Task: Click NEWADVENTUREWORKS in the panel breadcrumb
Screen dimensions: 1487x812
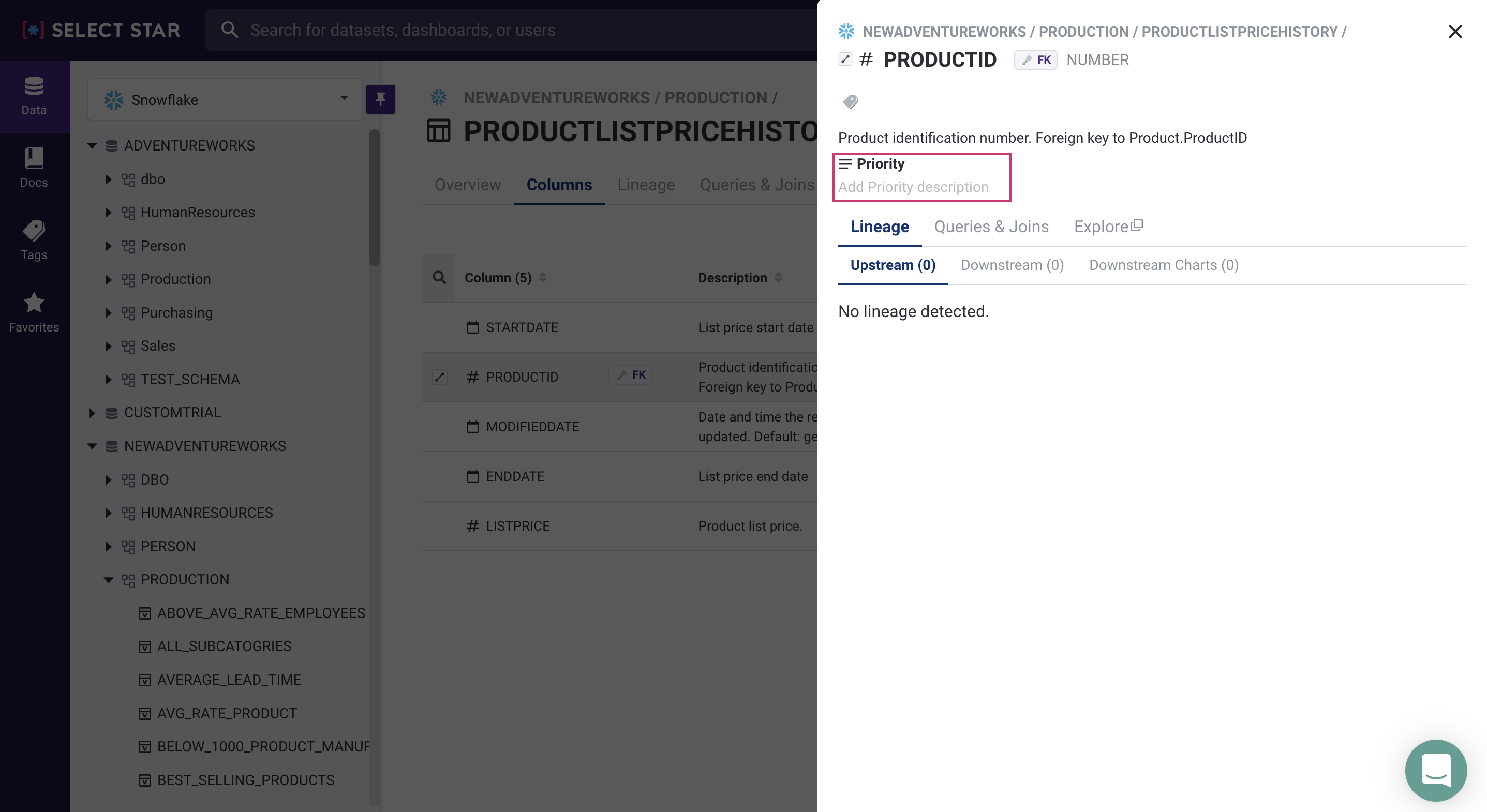Action: coord(944,32)
